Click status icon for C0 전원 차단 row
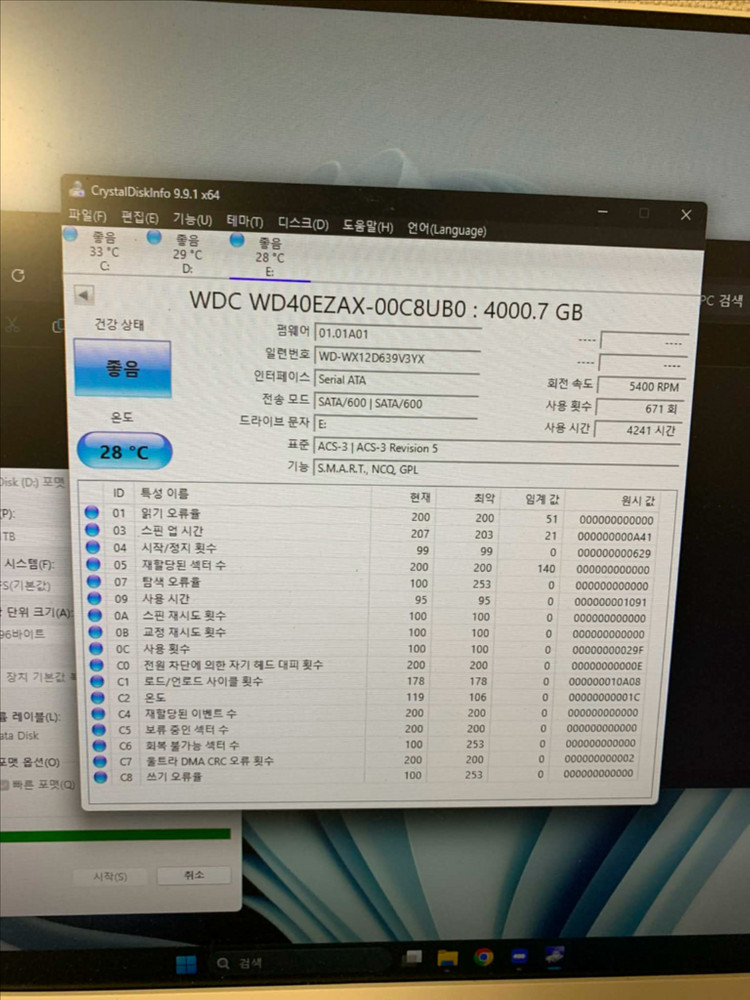 tap(96, 665)
